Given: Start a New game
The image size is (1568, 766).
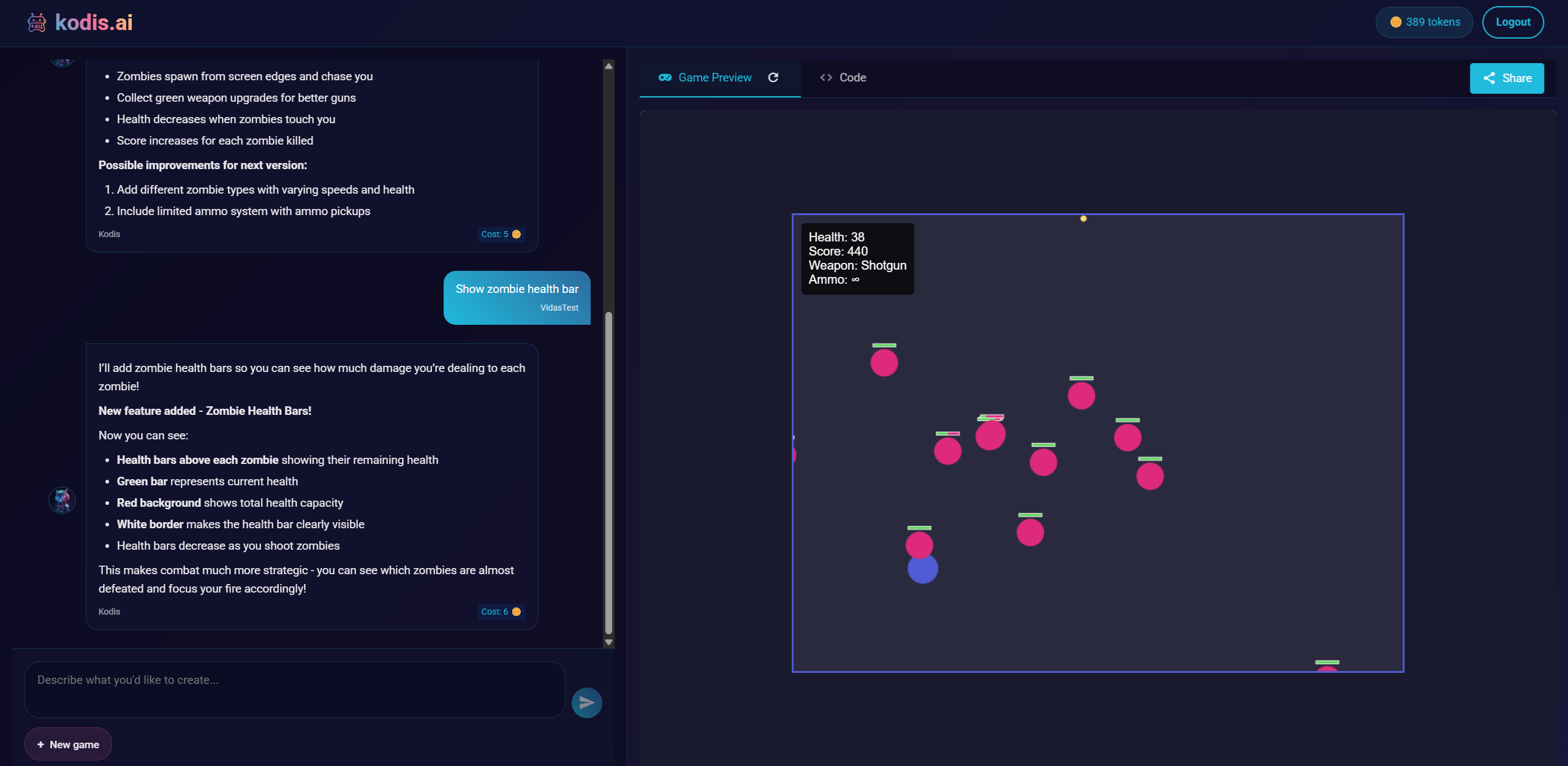Looking at the screenshot, I should coord(67,744).
